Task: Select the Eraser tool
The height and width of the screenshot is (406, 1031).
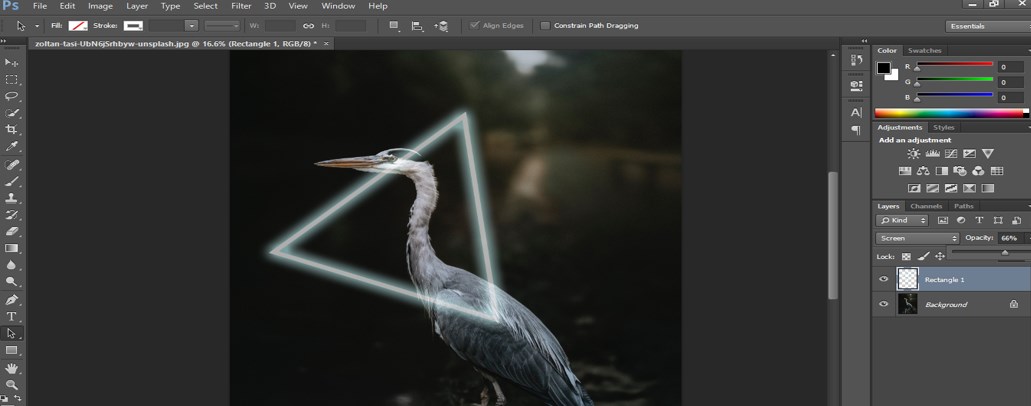Action: [x=11, y=232]
